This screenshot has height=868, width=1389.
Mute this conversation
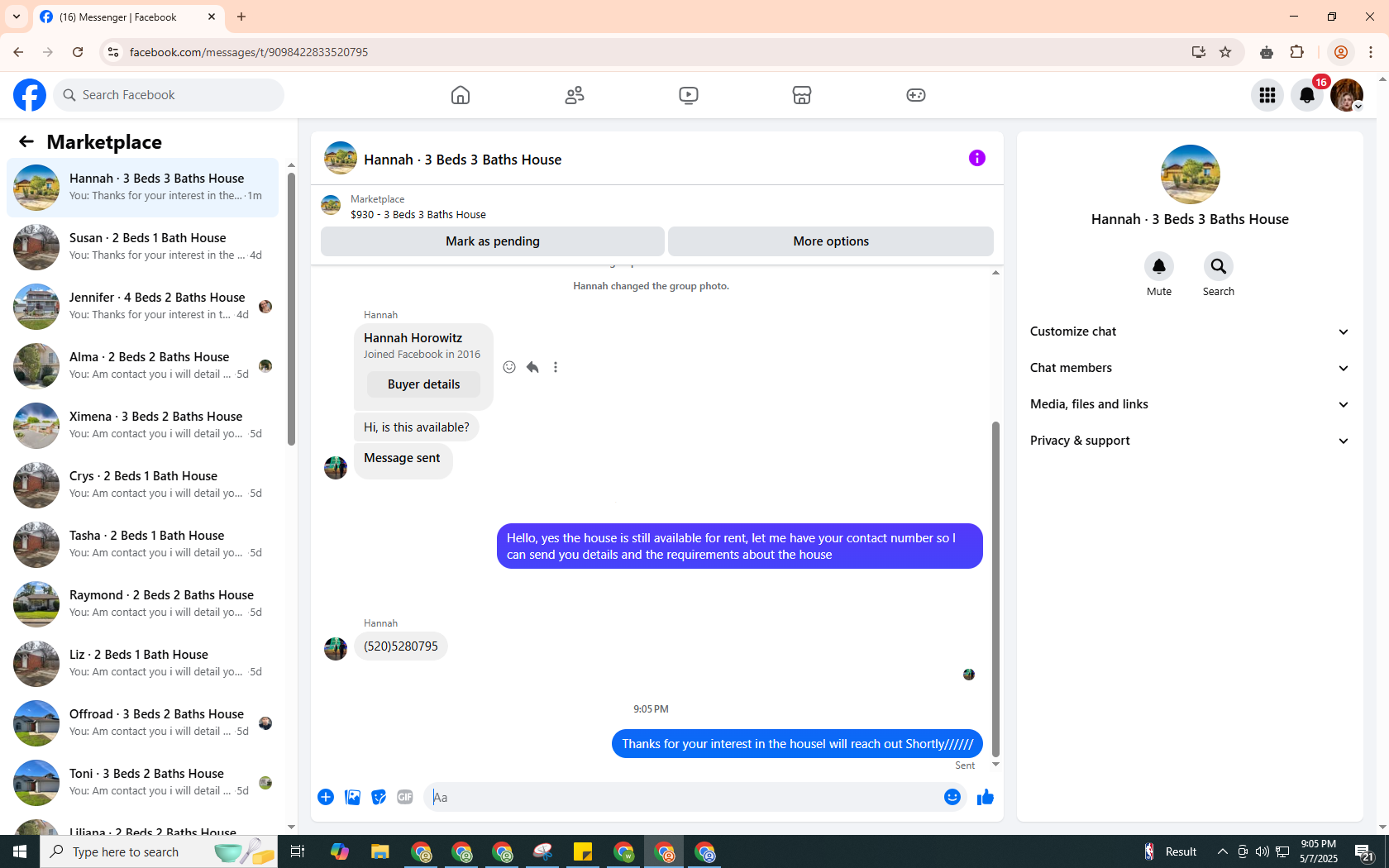pyautogui.click(x=1159, y=266)
